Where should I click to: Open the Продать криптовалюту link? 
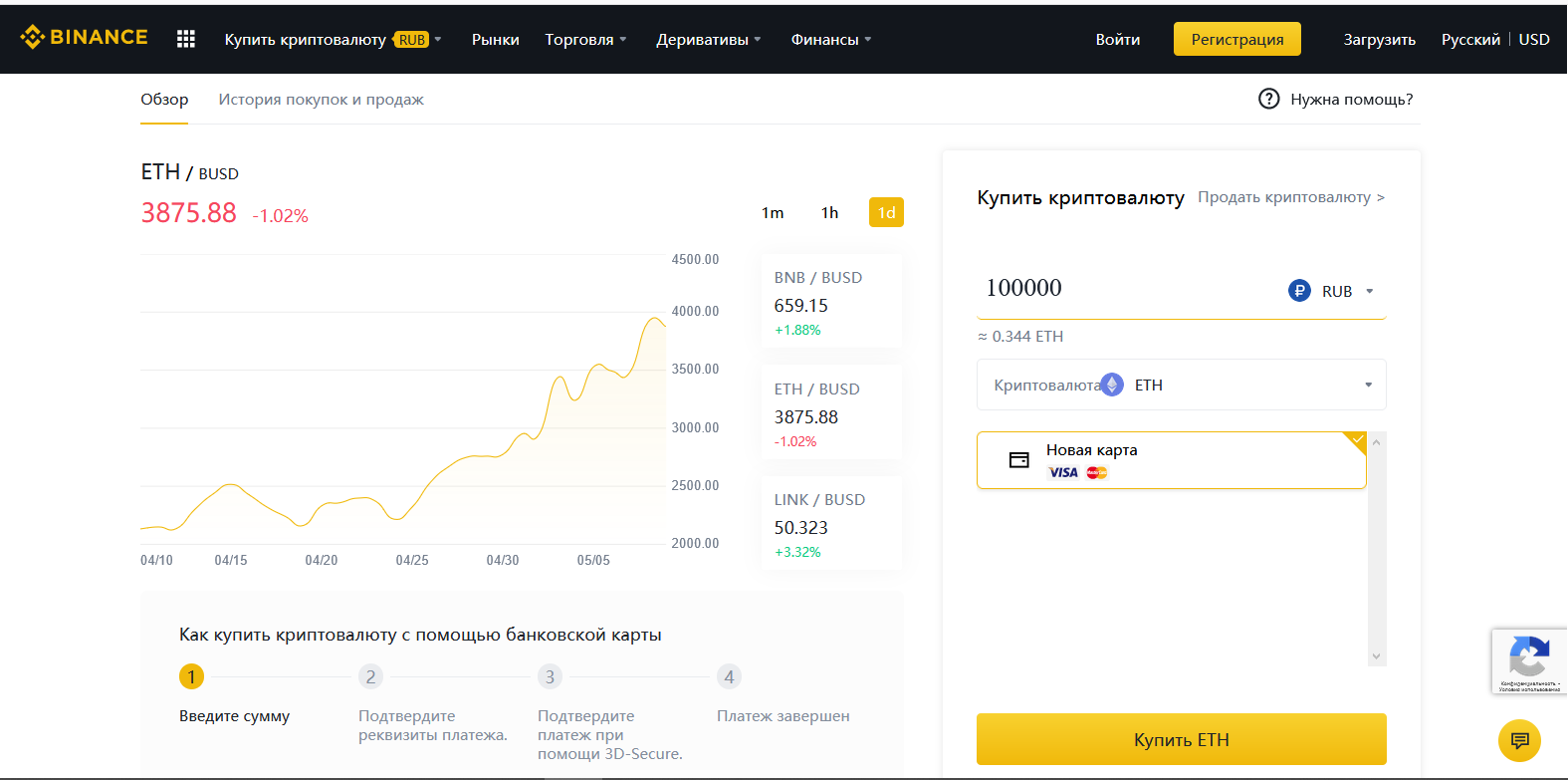point(1291,197)
